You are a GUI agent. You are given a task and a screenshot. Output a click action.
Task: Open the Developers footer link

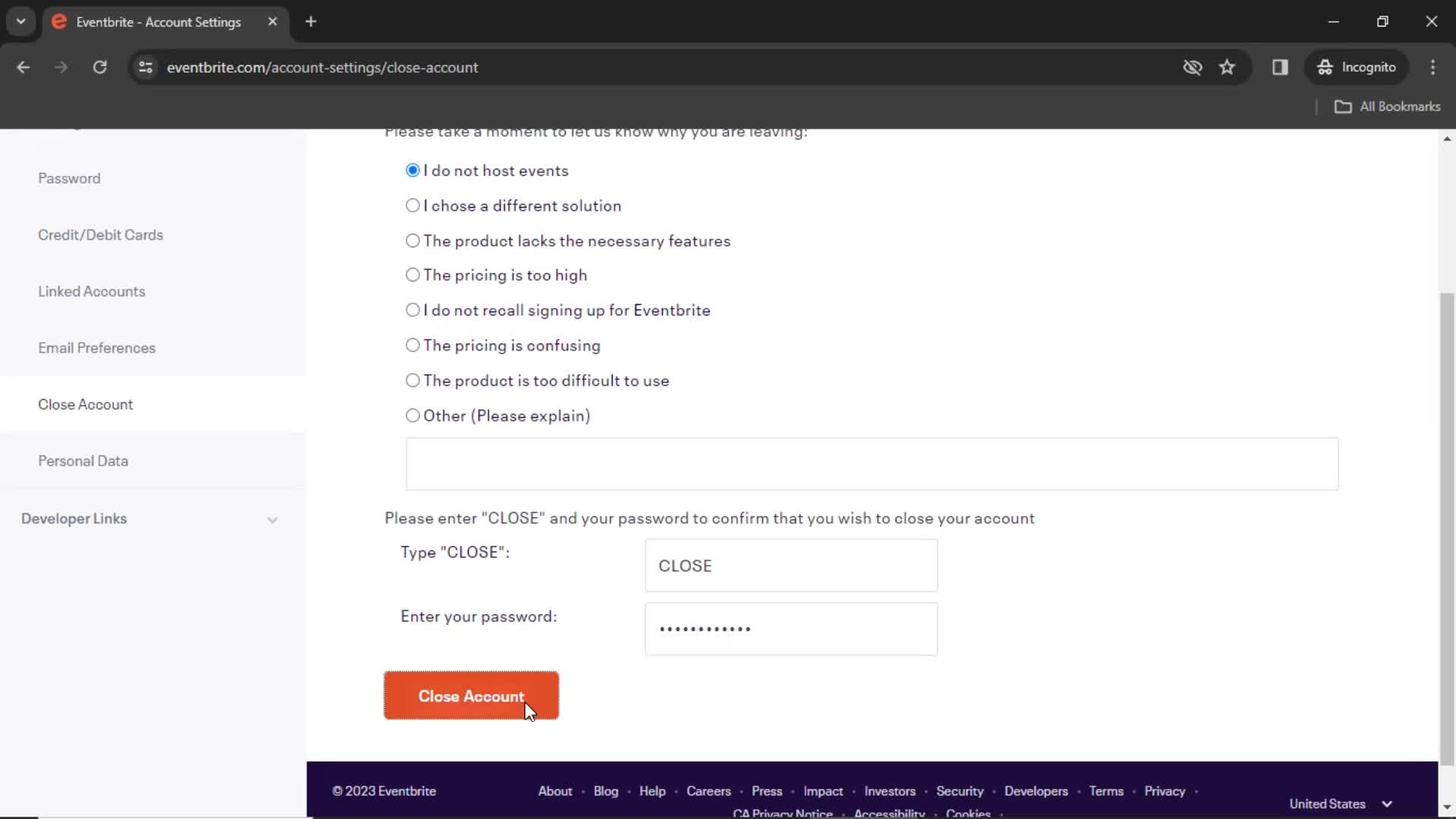click(x=1036, y=791)
